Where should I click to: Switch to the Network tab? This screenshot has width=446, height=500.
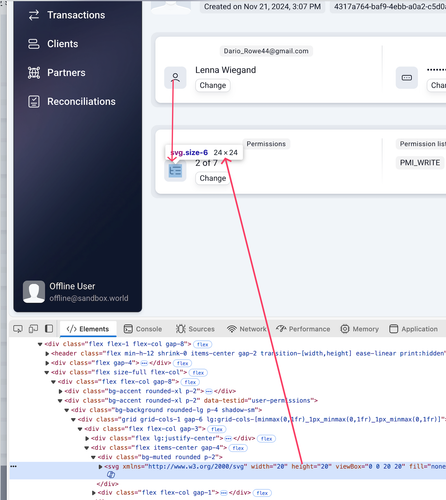[x=247, y=329]
